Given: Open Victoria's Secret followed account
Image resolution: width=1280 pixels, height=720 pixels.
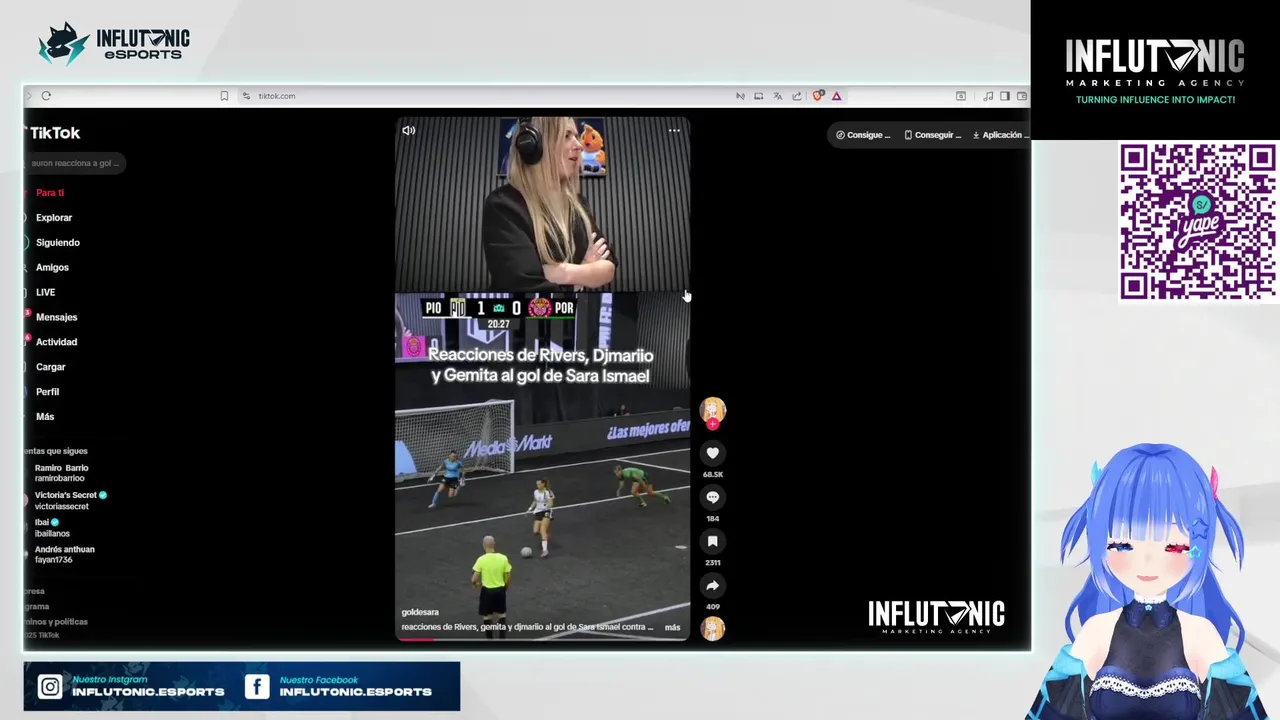Looking at the screenshot, I should pyautogui.click(x=70, y=500).
